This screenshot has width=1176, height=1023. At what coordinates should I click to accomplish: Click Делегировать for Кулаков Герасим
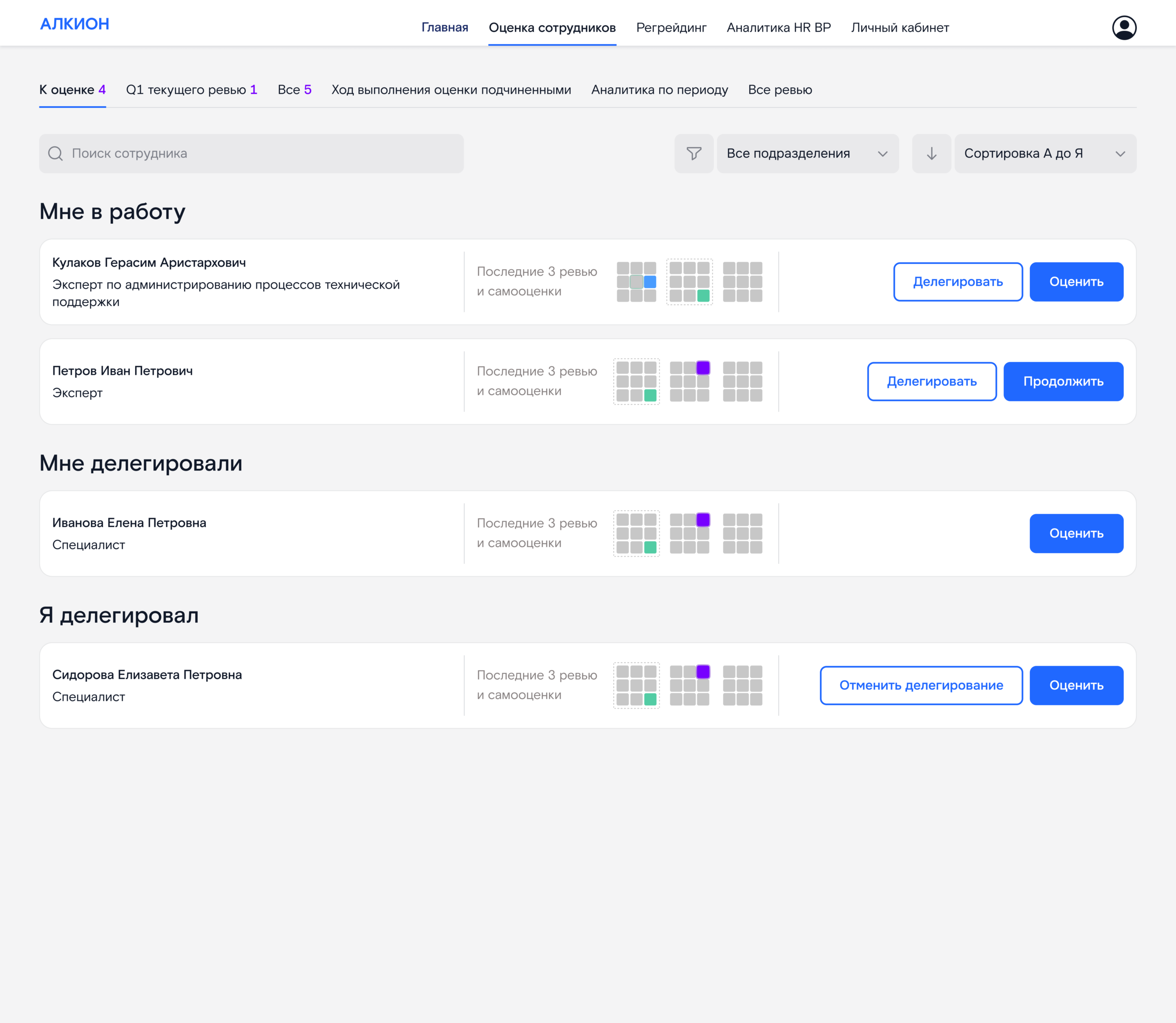(x=957, y=282)
